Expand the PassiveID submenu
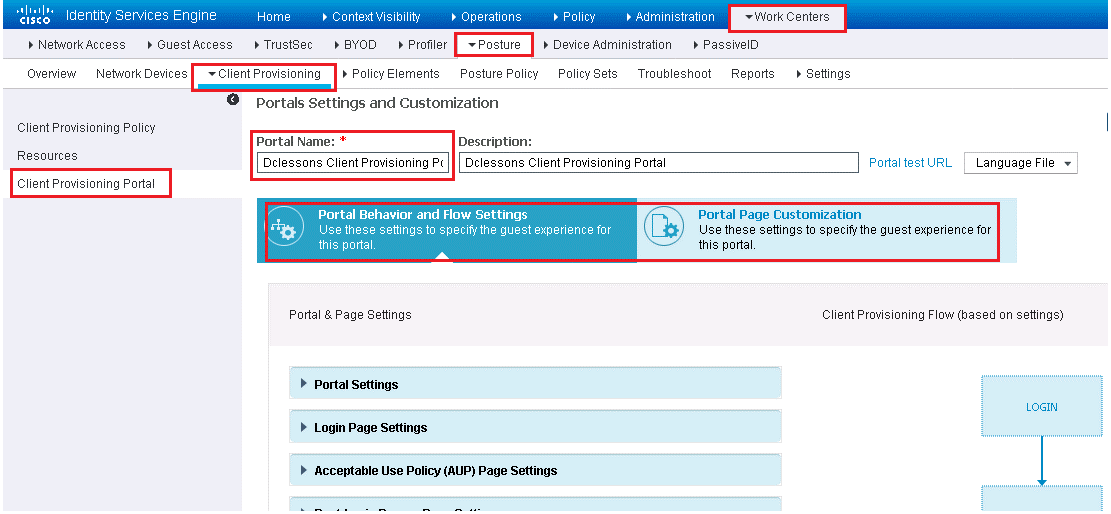Viewport: 1111px width, 514px height. click(x=726, y=45)
